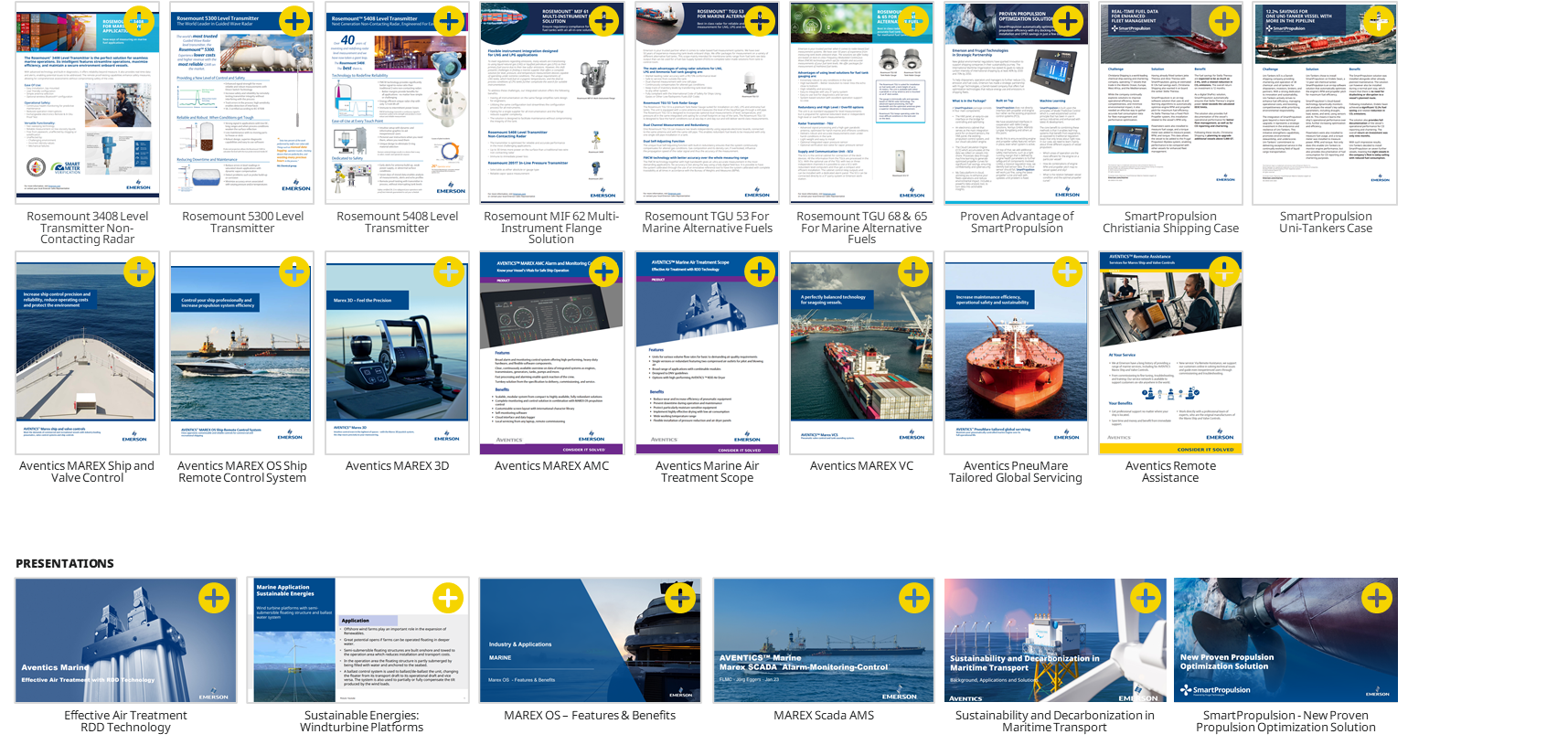This screenshot has width=1568, height=745.
Task: Open MAREX Ship and Valve Control thumbnail
Action: [x=87, y=353]
